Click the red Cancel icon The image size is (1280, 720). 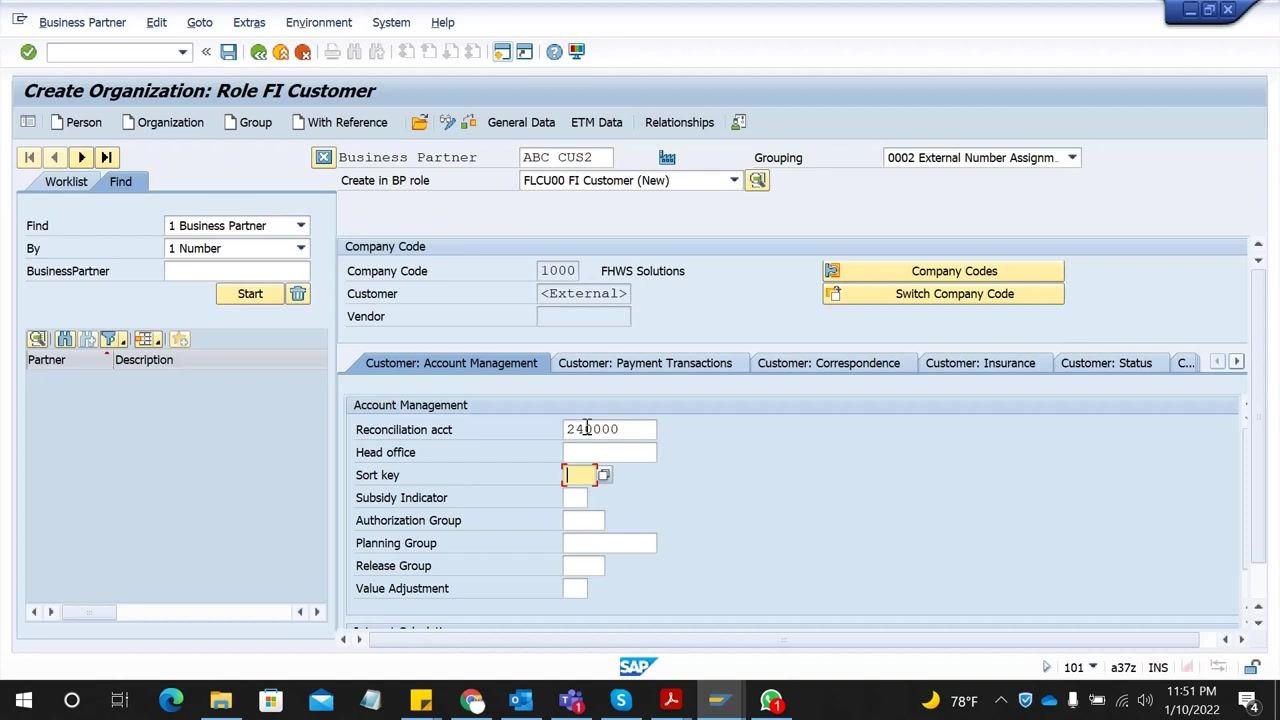click(303, 52)
